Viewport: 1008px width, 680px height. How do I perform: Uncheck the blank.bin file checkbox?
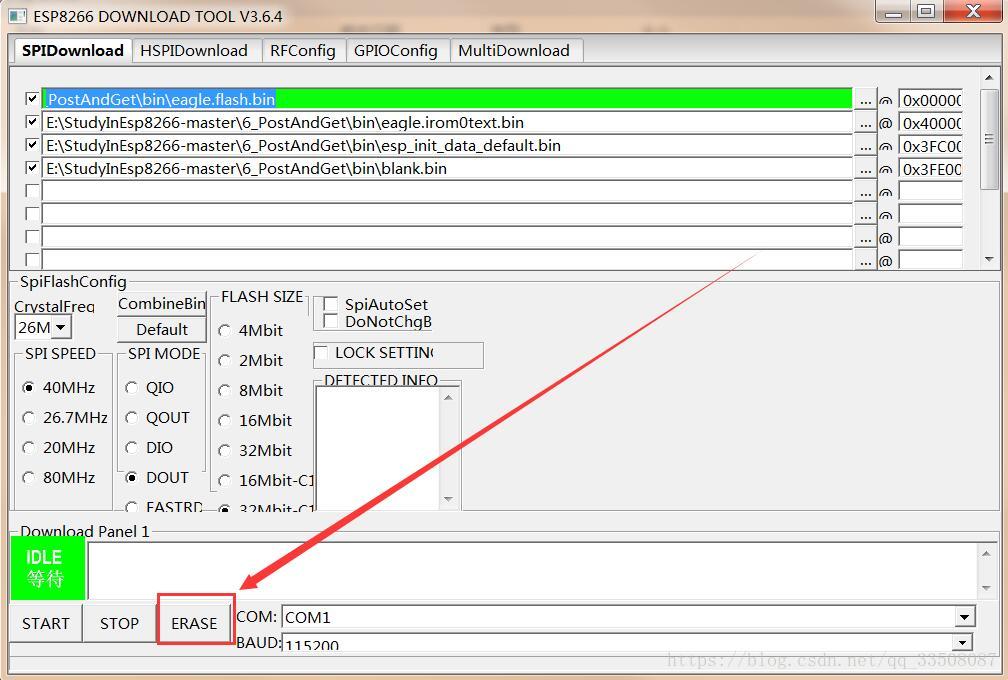coord(32,168)
